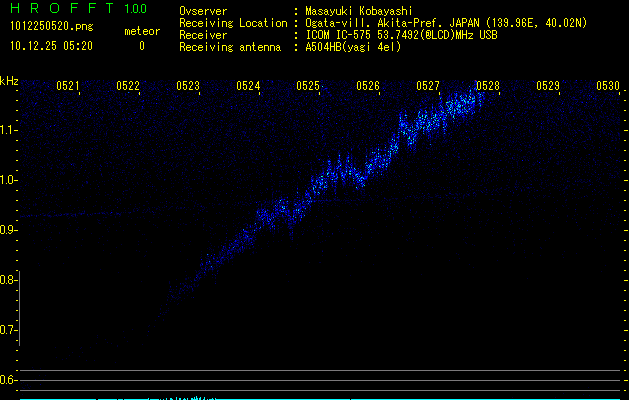Click the 0524 time marker
629x400 pixels.
248,86
